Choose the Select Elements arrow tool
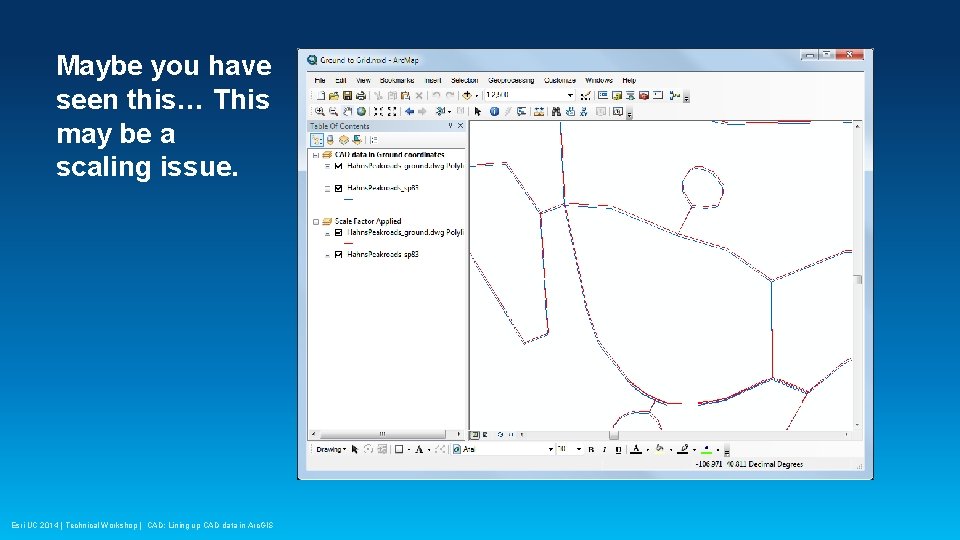The image size is (960, 540). [x=478, y=111]
